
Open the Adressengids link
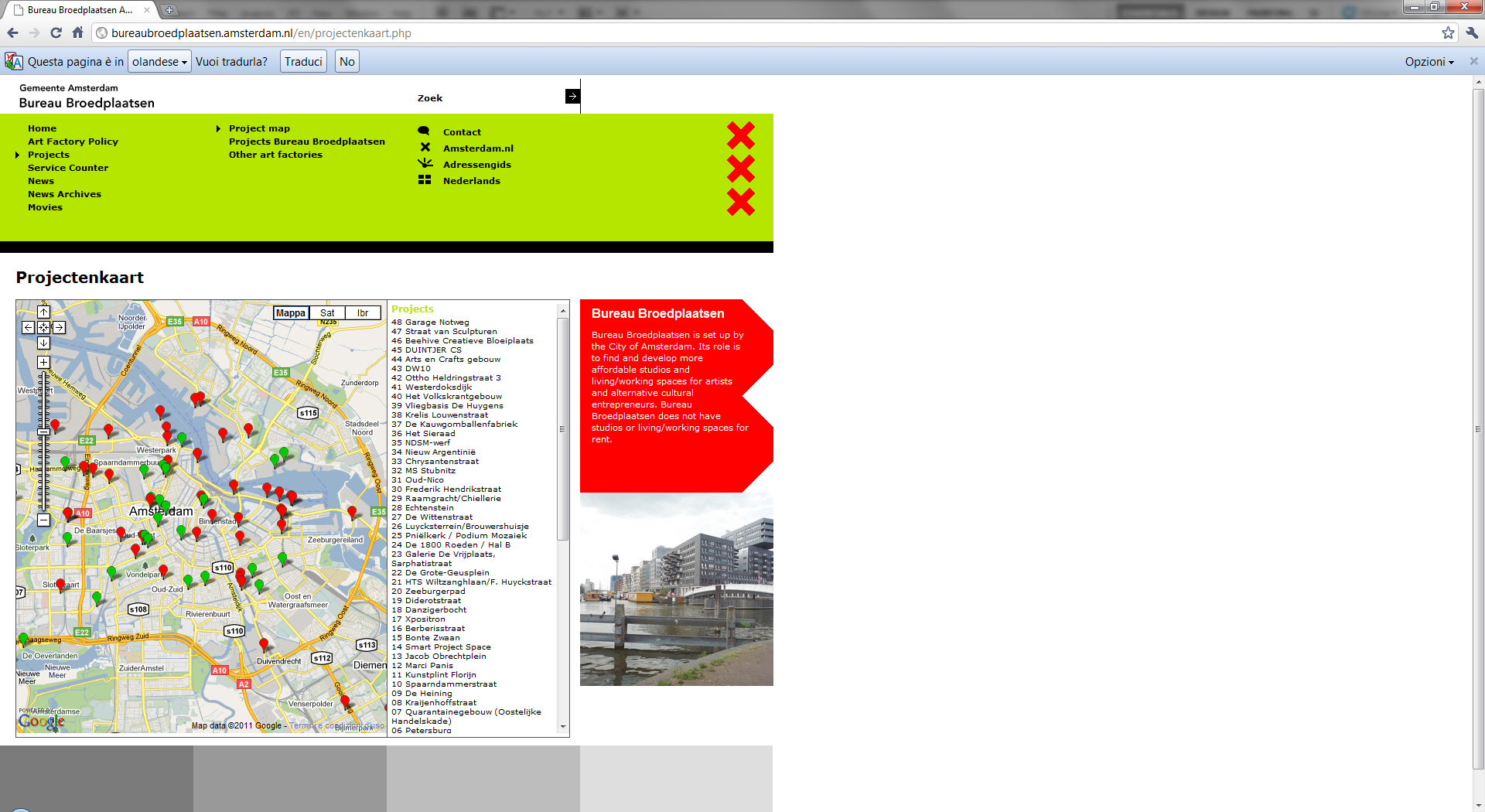(477, 165)
